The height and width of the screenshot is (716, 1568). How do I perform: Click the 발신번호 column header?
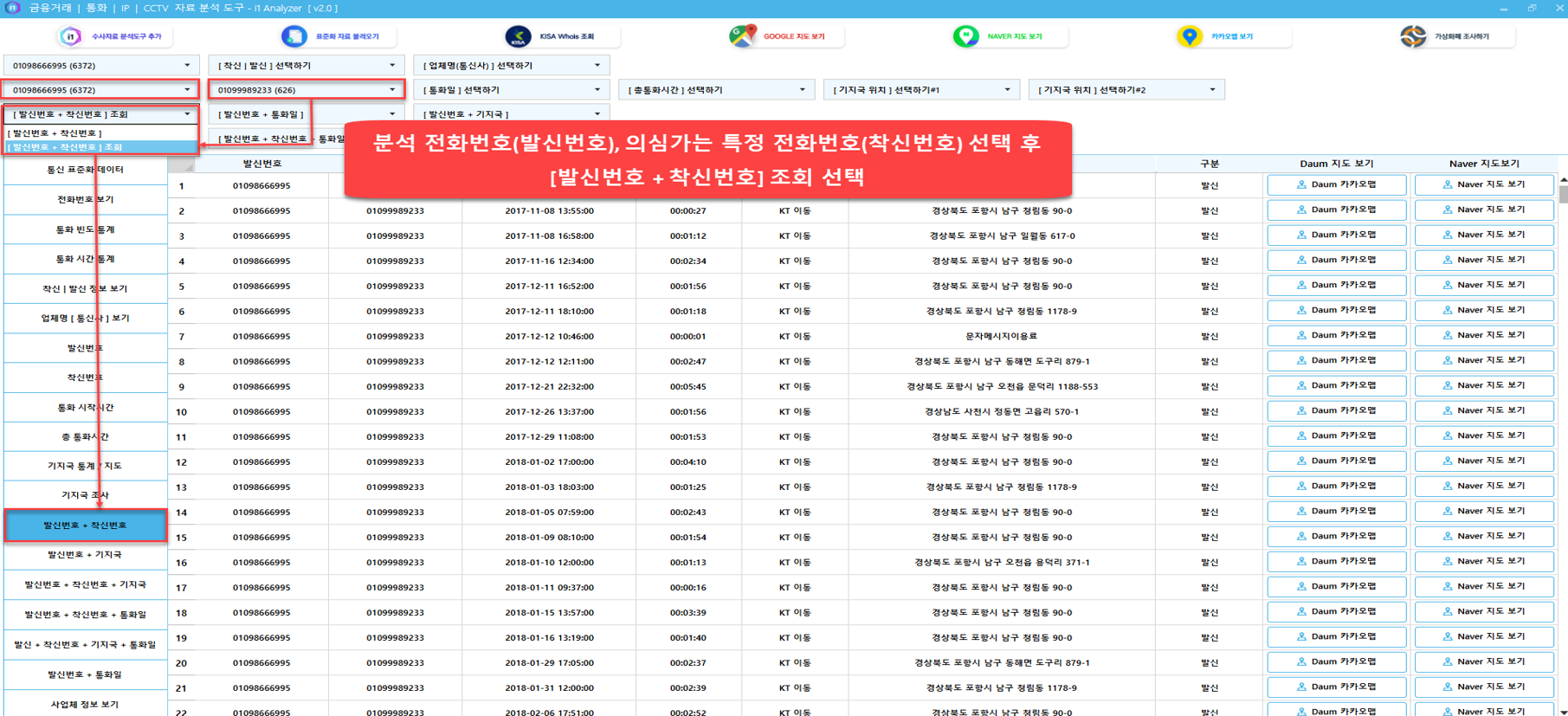(x=261, y=164)
